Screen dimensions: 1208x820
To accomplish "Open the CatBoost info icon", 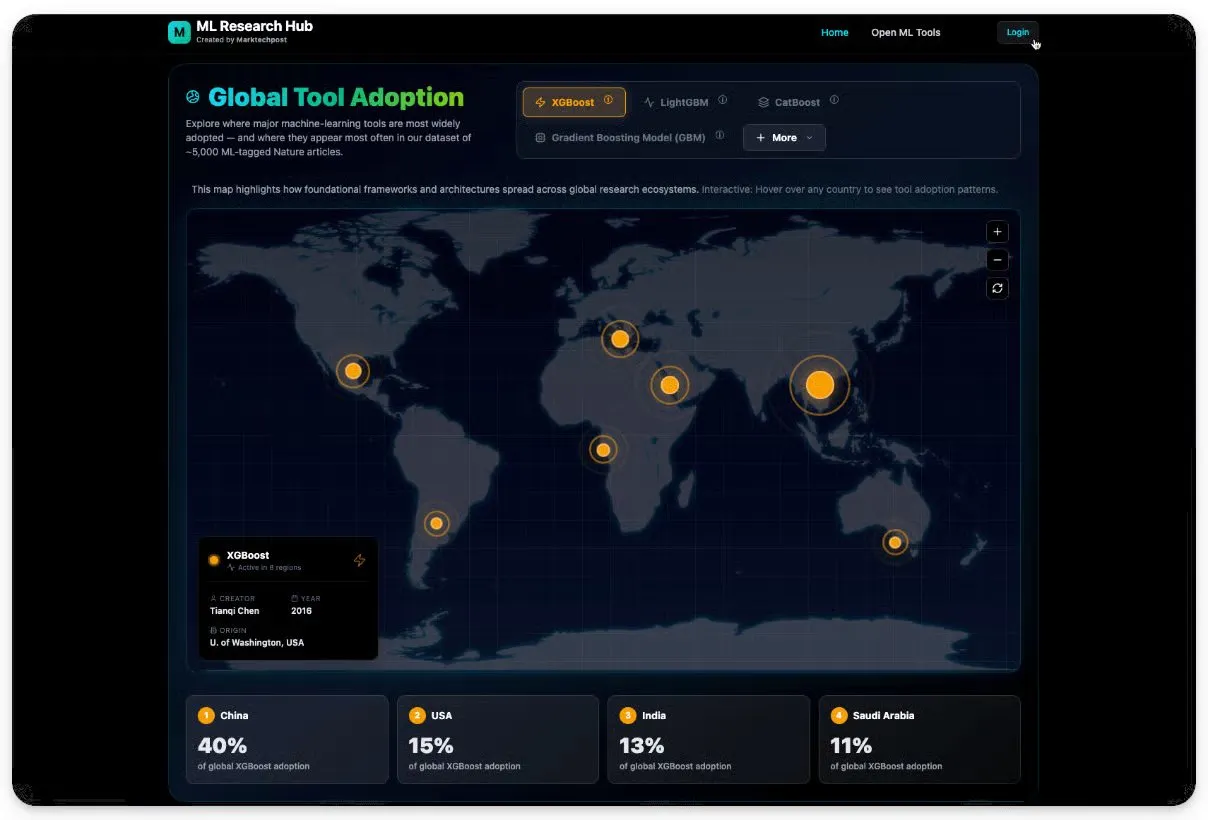I will coord(834,100).
